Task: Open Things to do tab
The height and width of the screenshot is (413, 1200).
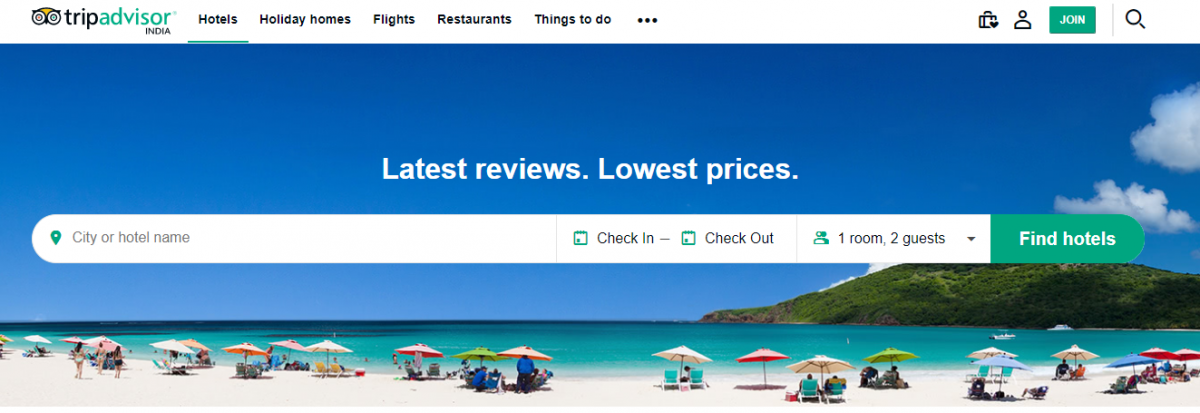Action: (x=572, y=19)
